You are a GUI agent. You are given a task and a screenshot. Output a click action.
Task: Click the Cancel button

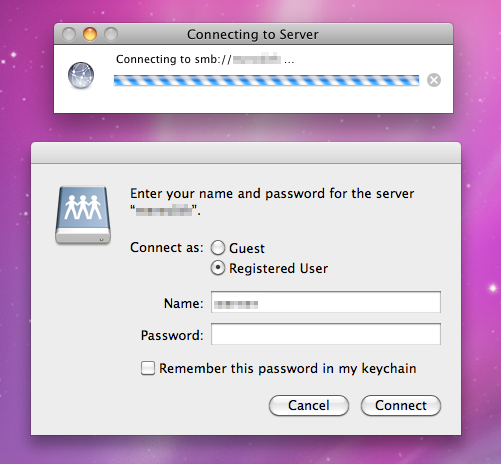pyautogui.click(x=309, y=406)
